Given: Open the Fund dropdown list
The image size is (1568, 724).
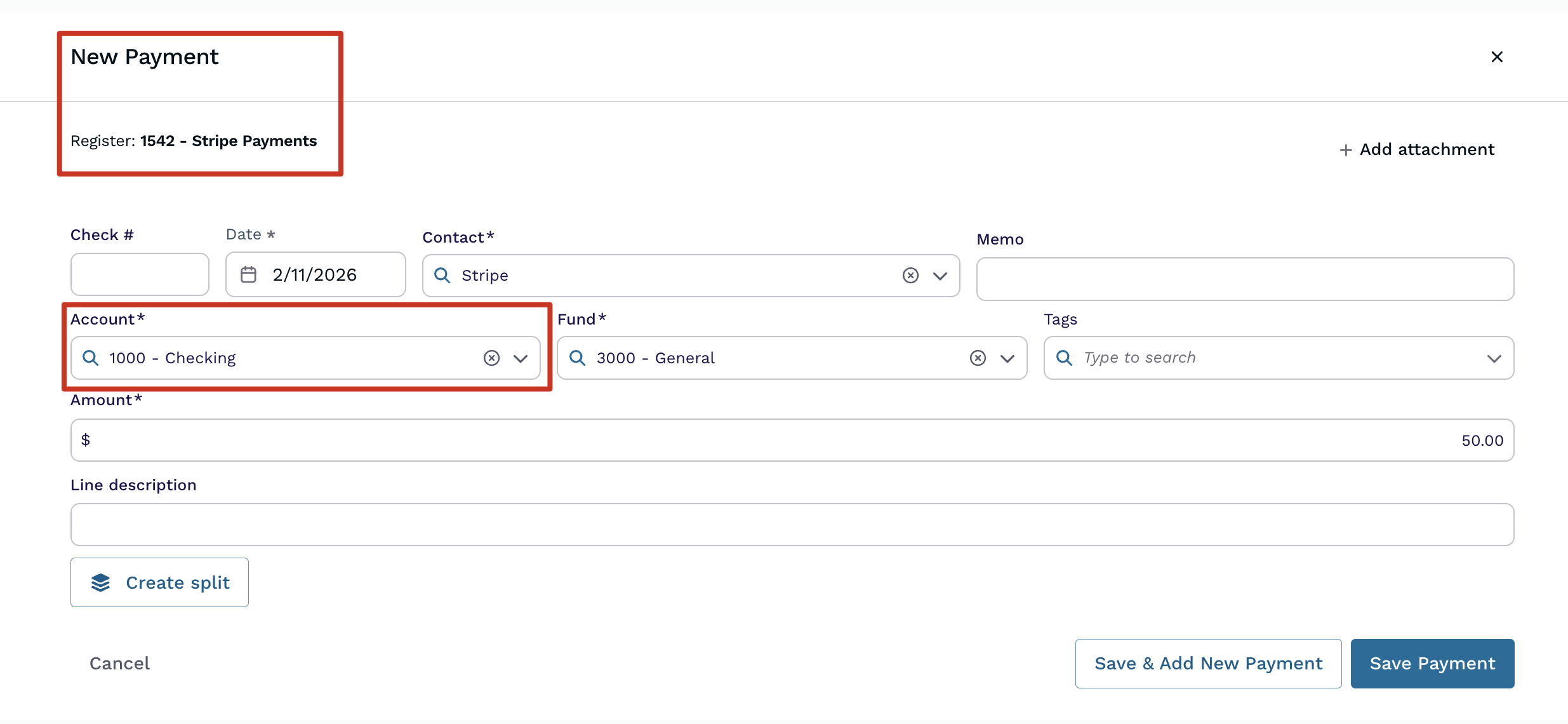Looking at the screenshot, I should (1007, 358).
